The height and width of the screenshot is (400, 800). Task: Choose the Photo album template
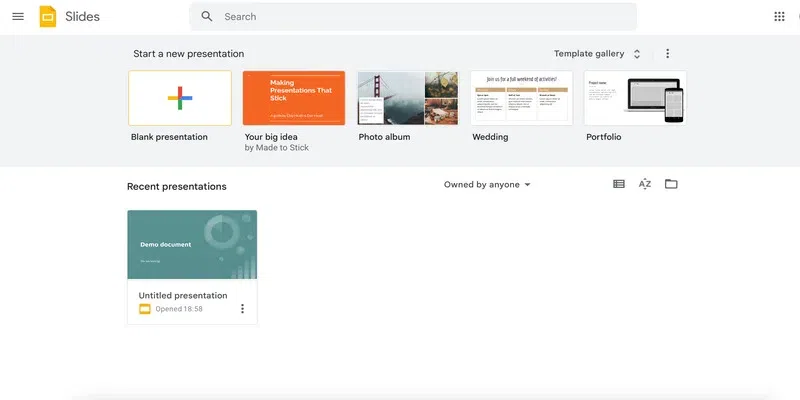pyautogui.click(x=408, y=98)
